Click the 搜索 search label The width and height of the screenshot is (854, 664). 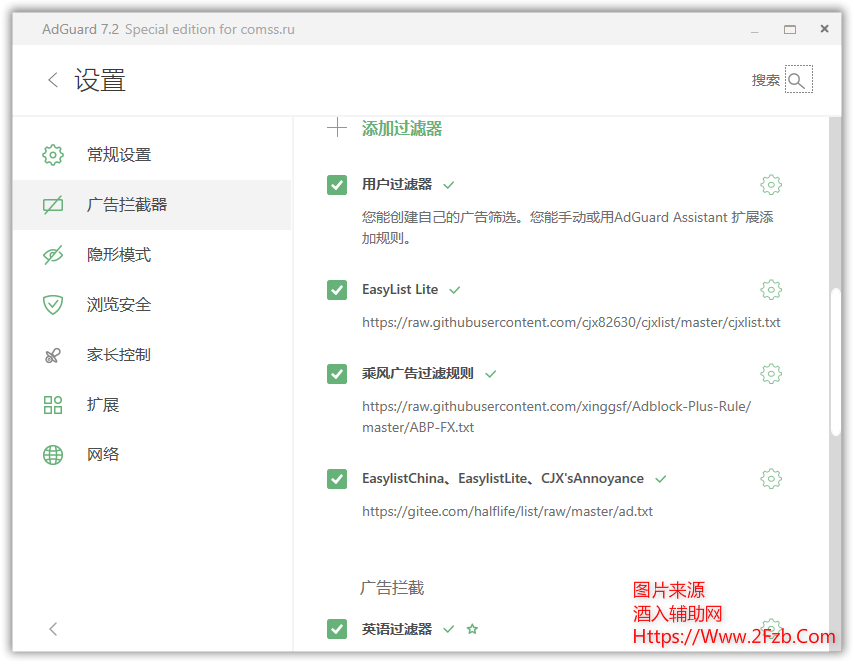[x=765, y=80]
